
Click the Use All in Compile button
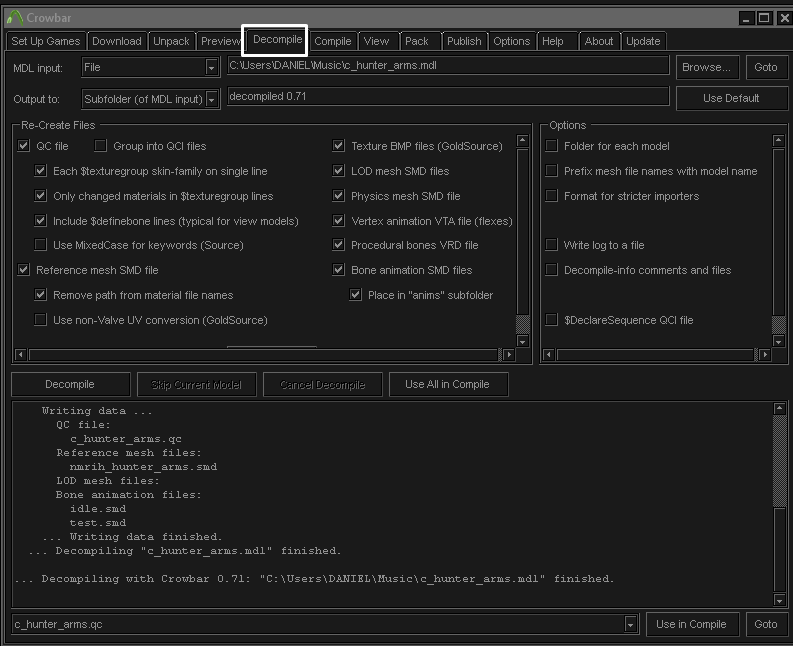tap(448, 384)
